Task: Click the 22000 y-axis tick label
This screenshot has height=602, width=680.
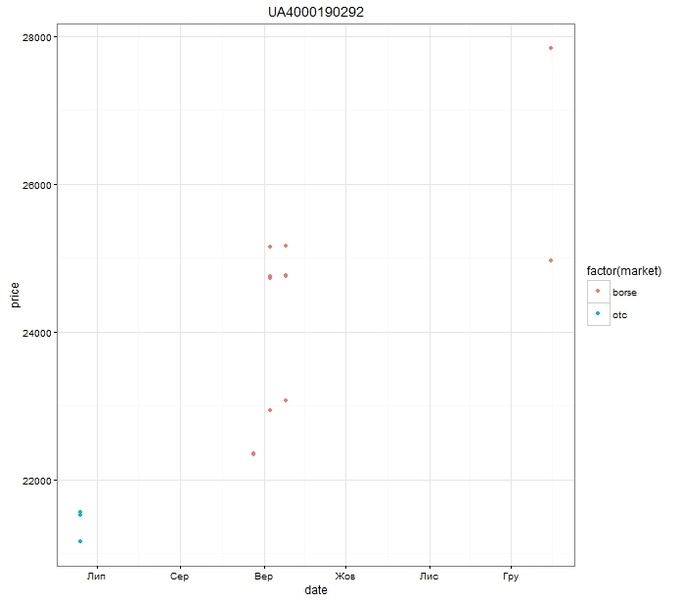Action: coord(39,481)
